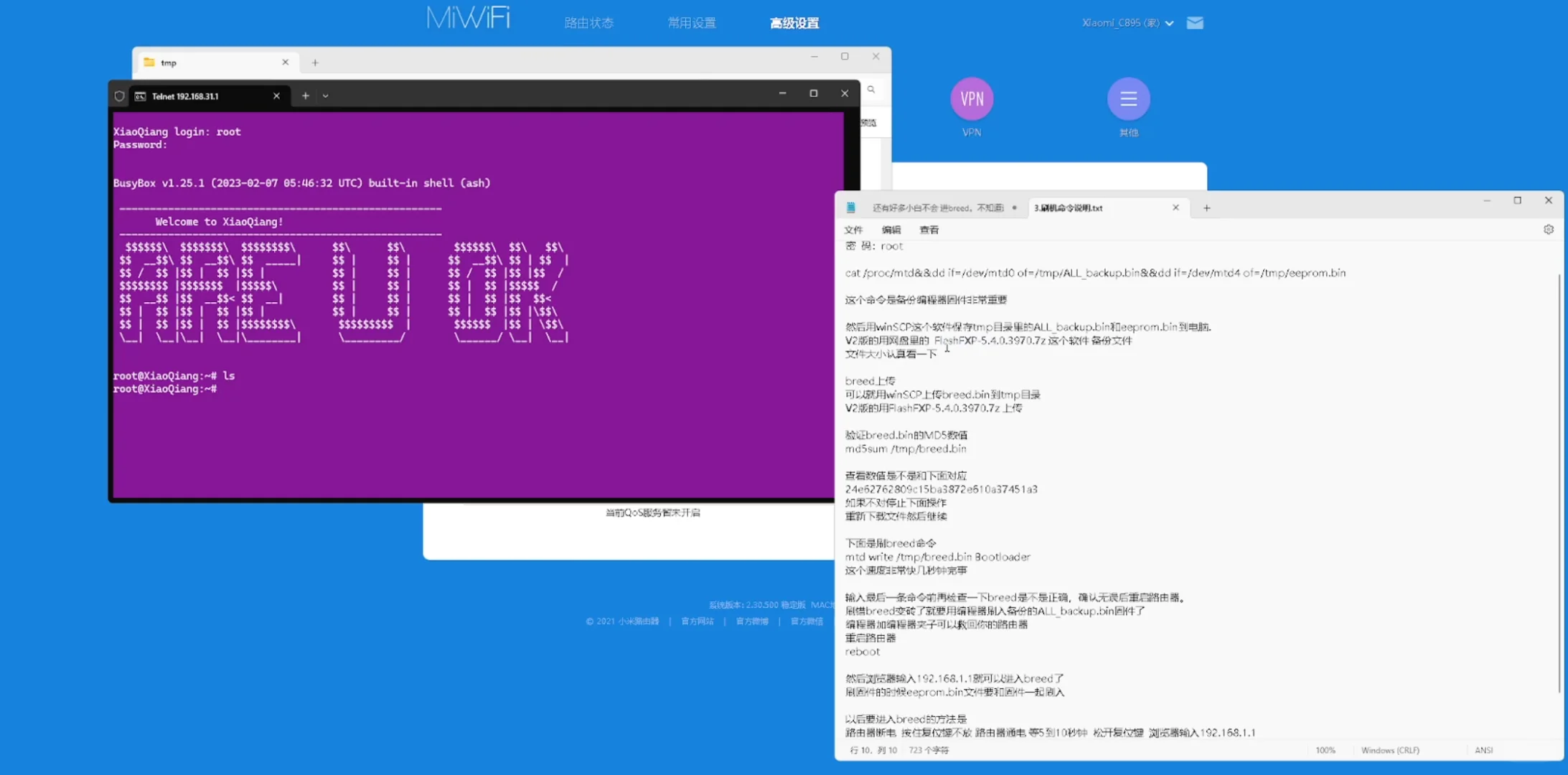Go to 常用设置 common settings page
Image resolution: width=1568 pixels, height=775 pixels.
(x=691, y=23)
